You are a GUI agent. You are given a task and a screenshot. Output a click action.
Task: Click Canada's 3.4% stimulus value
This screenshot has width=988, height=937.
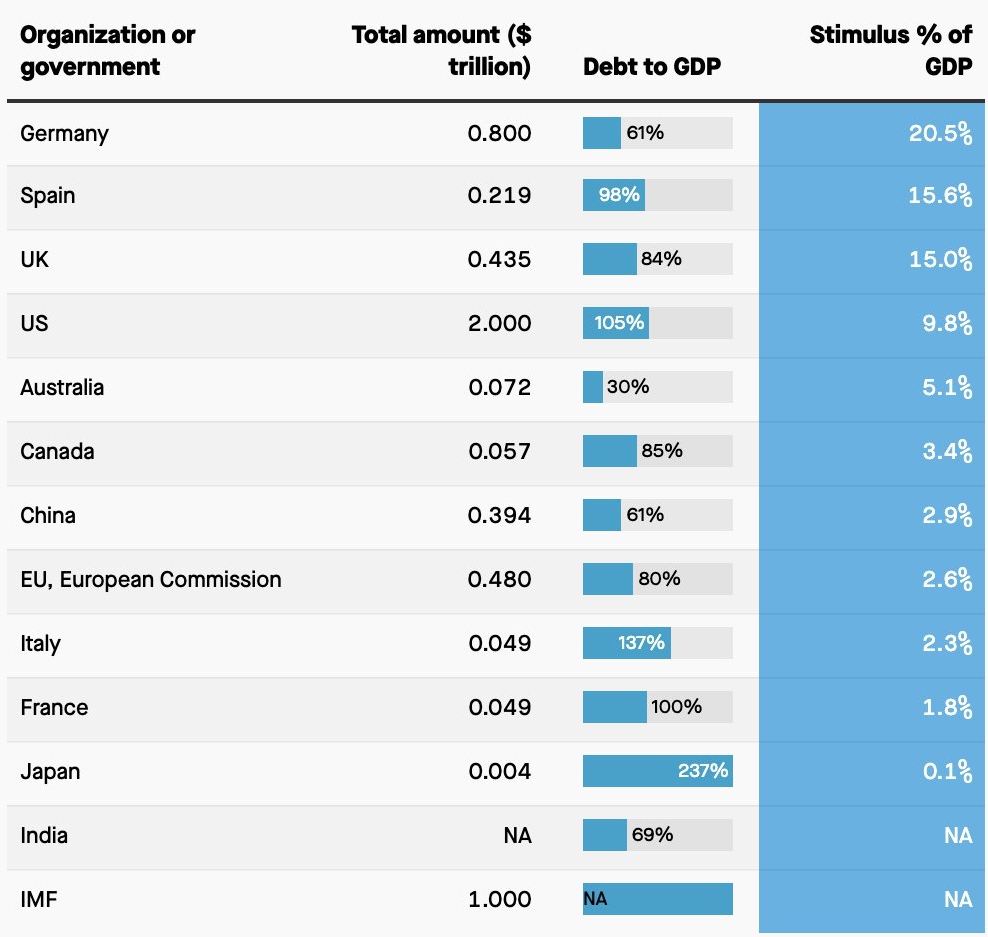(946, 451)
